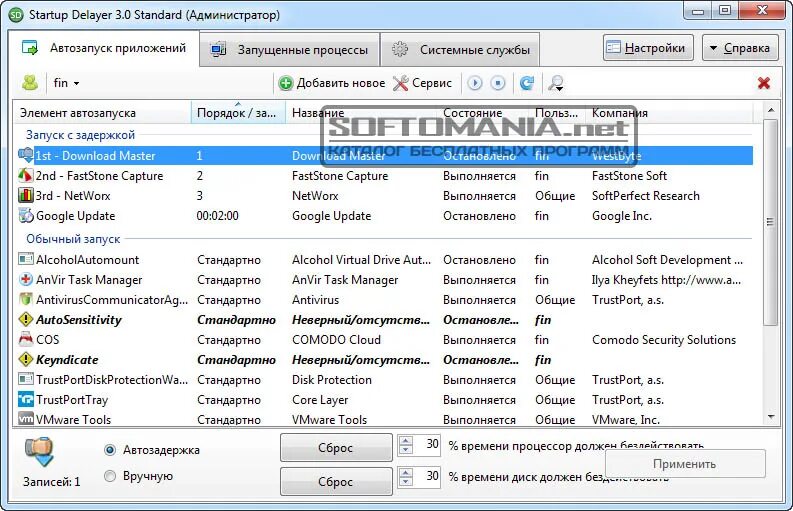The height and width of the screenshot is (511, 793).
Task: Select the FastStone Capture entry icon
Action: click(x=26, y=175)
